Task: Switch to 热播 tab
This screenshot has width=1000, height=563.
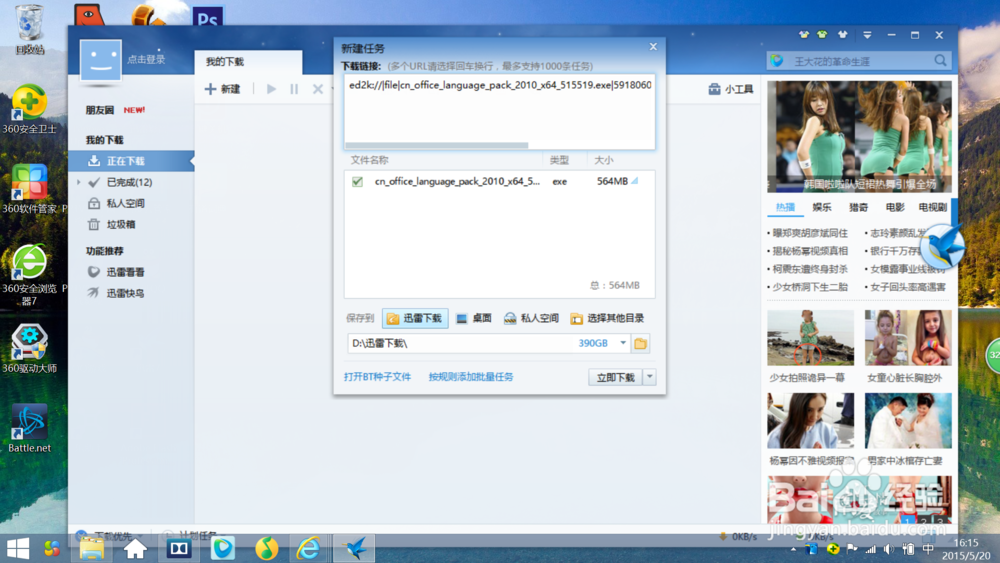Action: pyautogui.click(x=785, y=207)
